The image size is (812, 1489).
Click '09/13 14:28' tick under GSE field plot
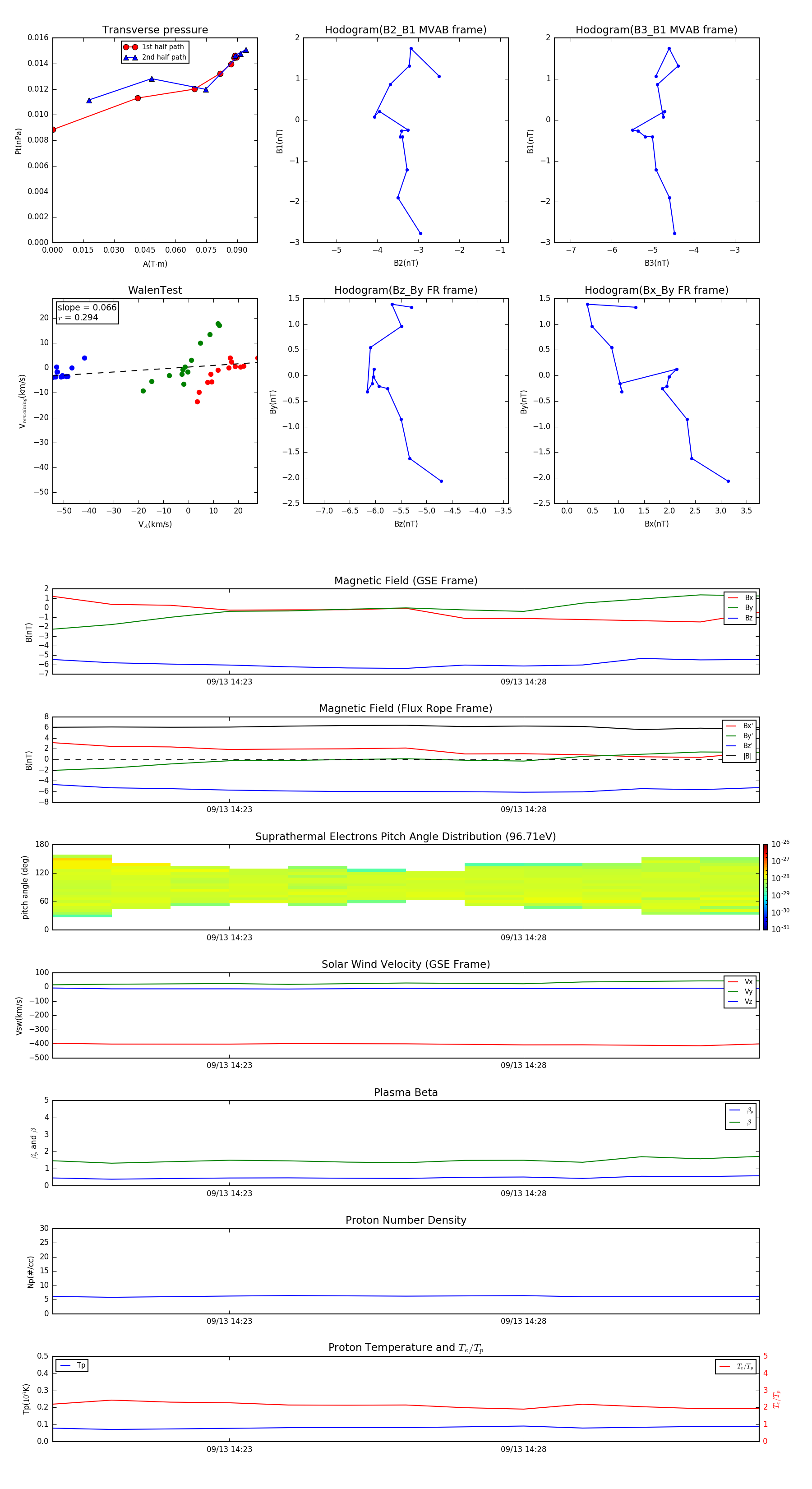(x=524, y=682)
